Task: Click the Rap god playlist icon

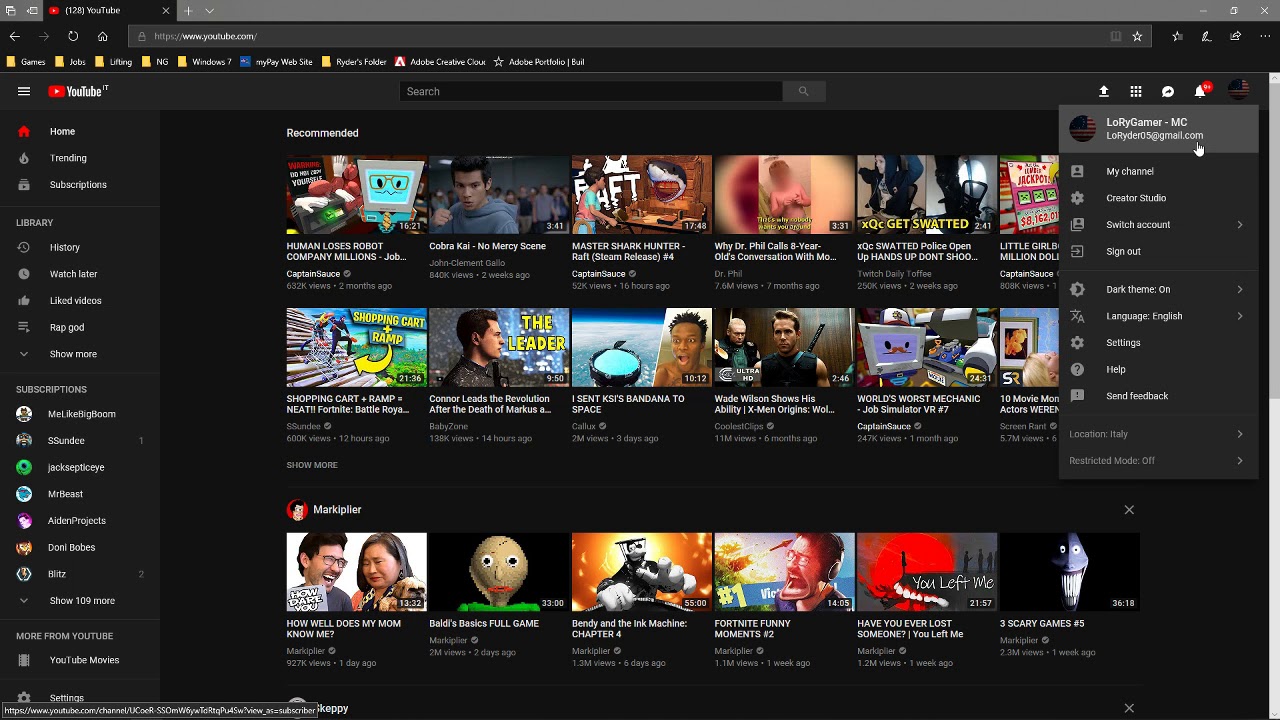Action: coord(24,327)
